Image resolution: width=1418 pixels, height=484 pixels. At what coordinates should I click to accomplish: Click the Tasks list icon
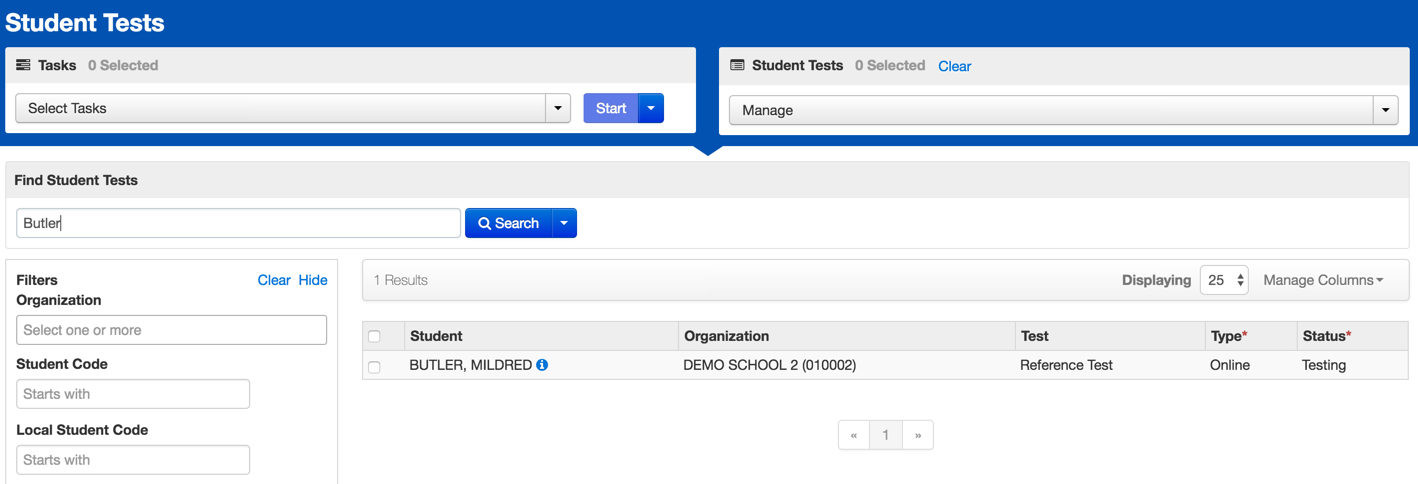23,65
